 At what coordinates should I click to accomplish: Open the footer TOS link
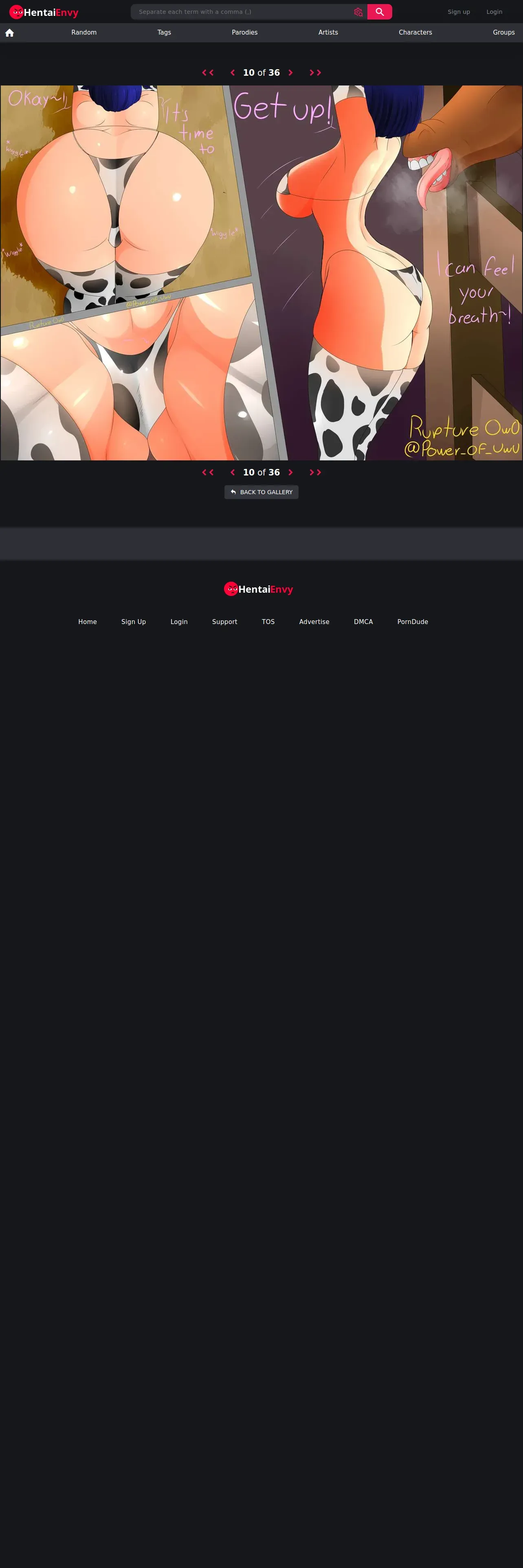click(268, 622)
